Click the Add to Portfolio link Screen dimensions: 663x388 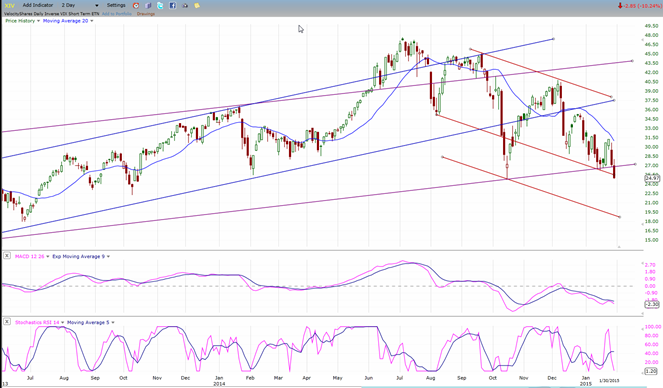(116, 14)
